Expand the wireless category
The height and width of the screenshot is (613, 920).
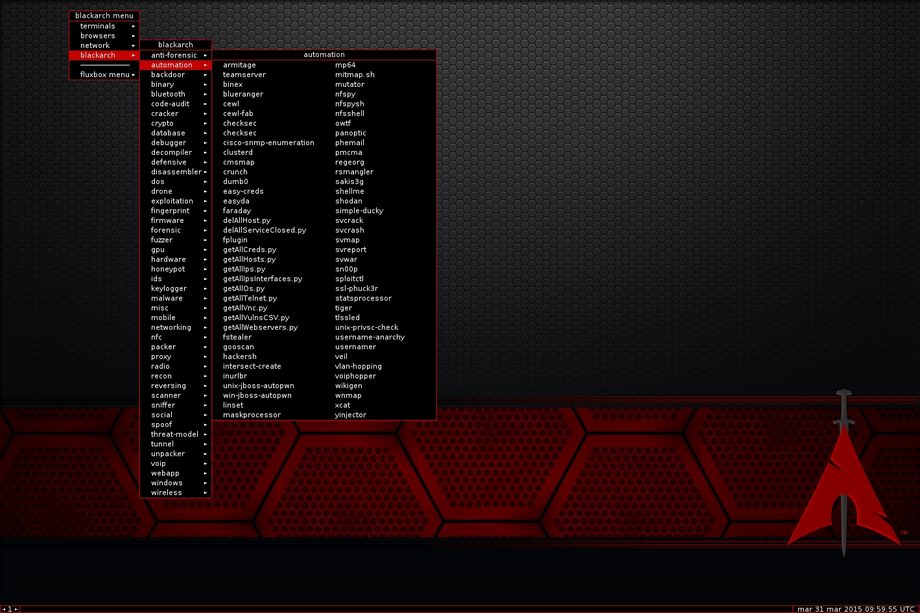175,493
